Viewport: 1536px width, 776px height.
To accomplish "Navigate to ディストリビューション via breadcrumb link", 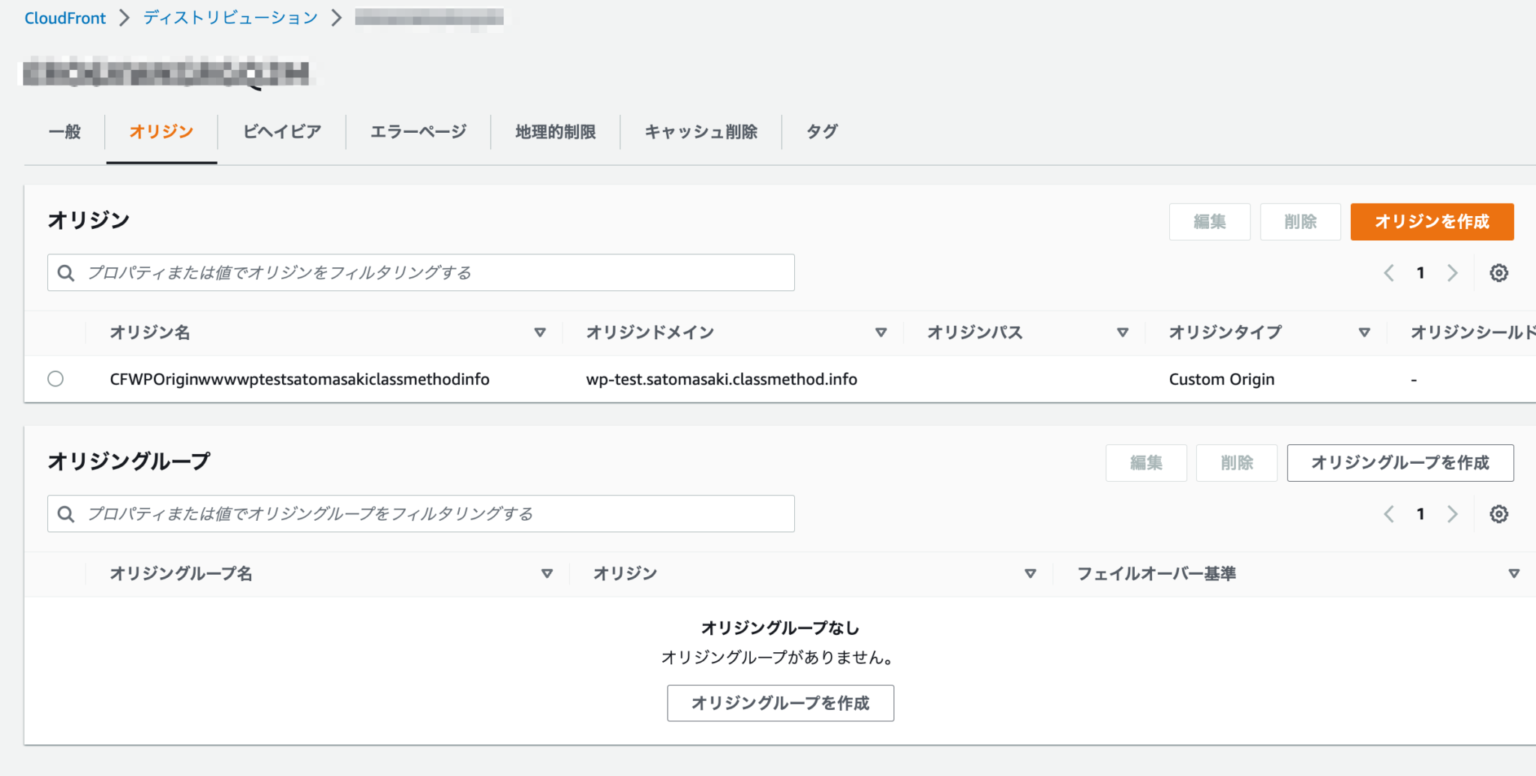I will [x=229, y=17].
